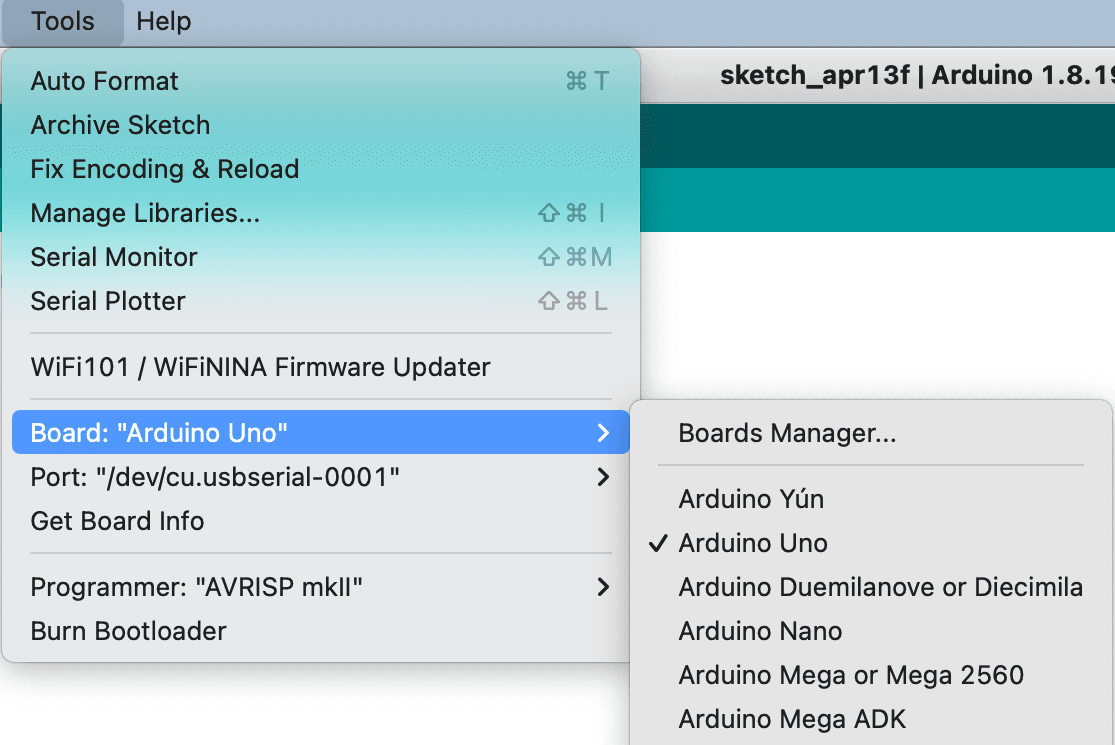Select the checked Arduino Uno board
The height and width of the screenshot is (745, 1115).
point(870,543)
